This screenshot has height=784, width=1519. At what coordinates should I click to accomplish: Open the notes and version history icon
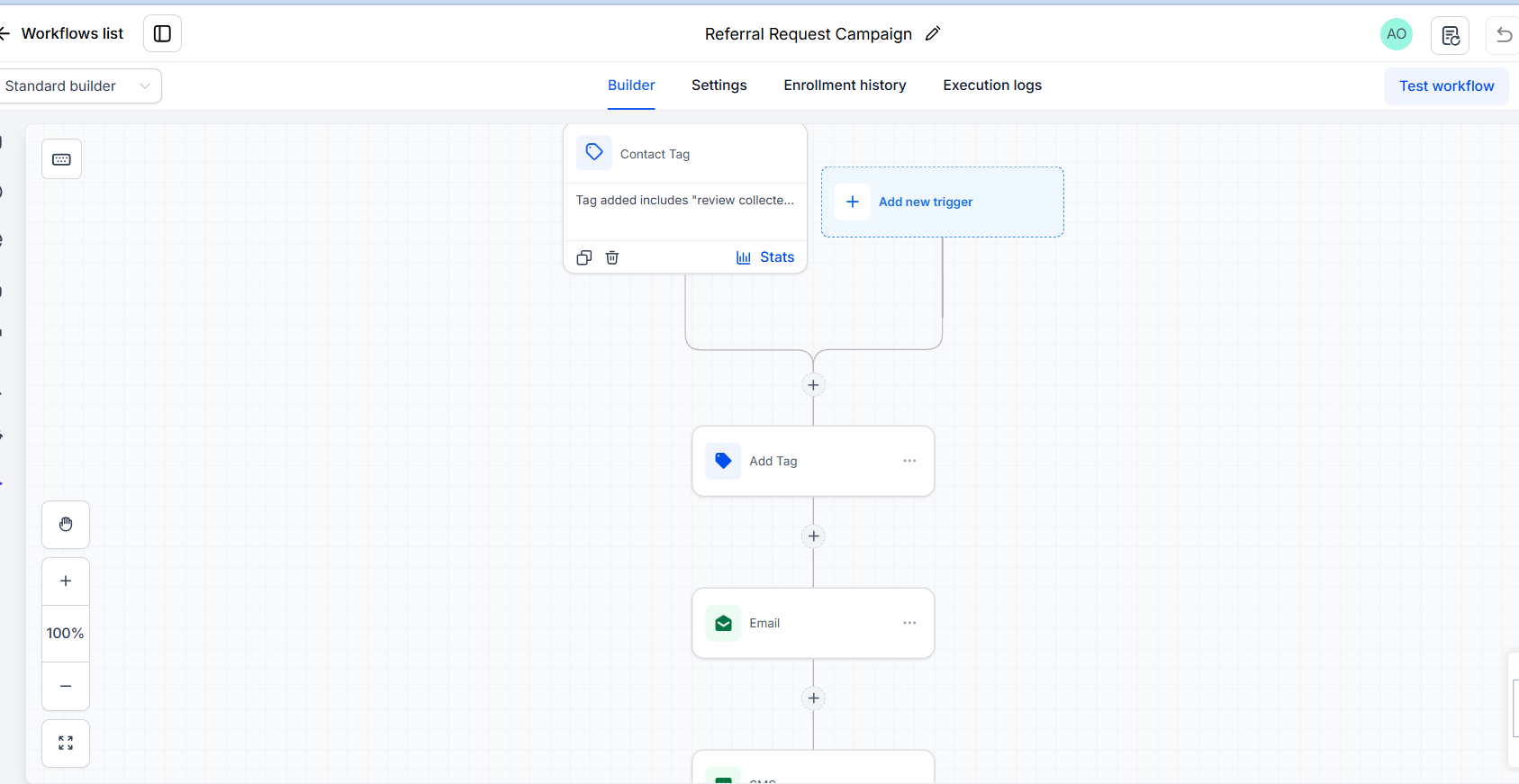pyautogui.click(x=1450, y=35)
